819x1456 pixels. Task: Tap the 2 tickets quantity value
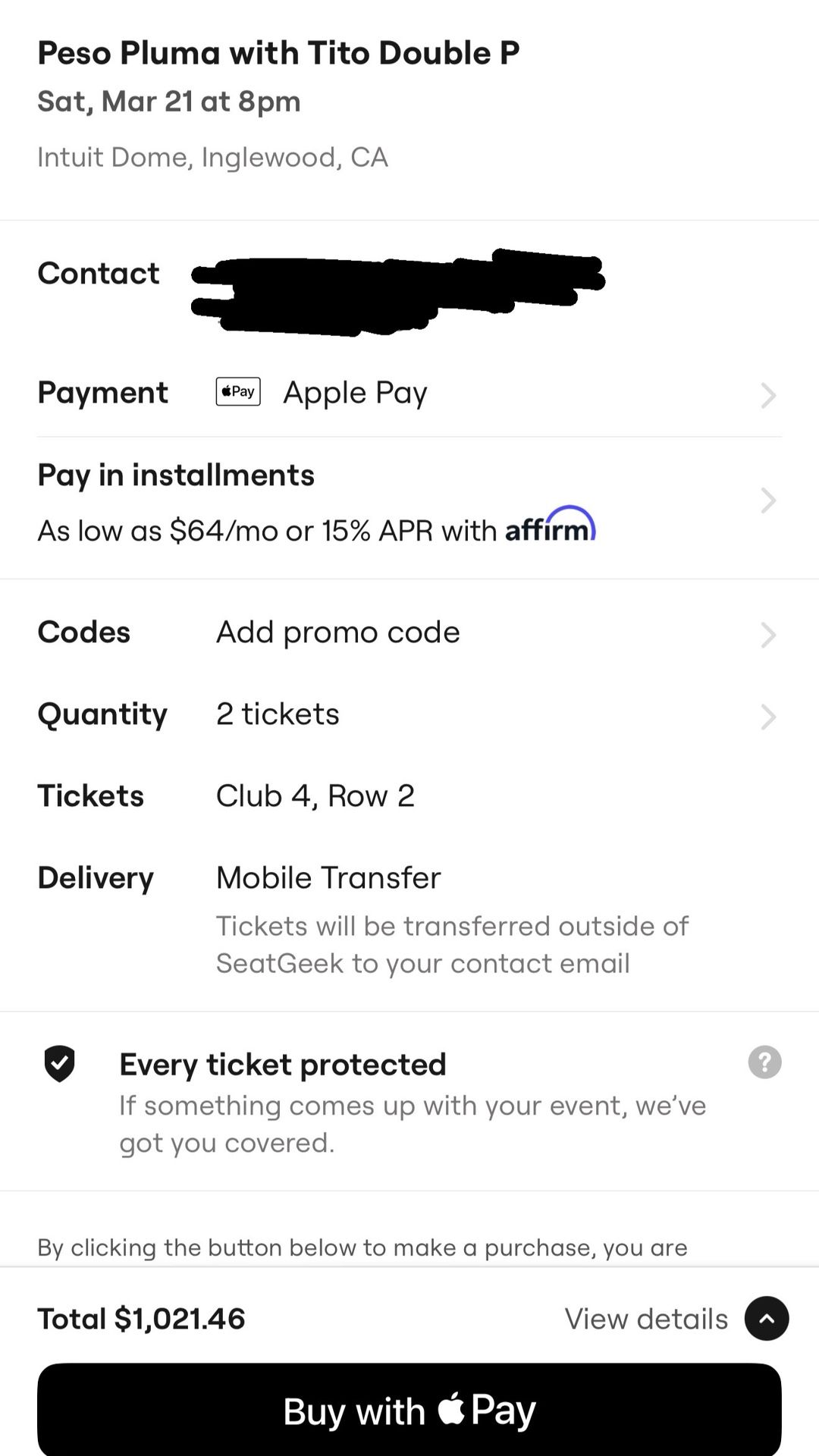[278, 714]
